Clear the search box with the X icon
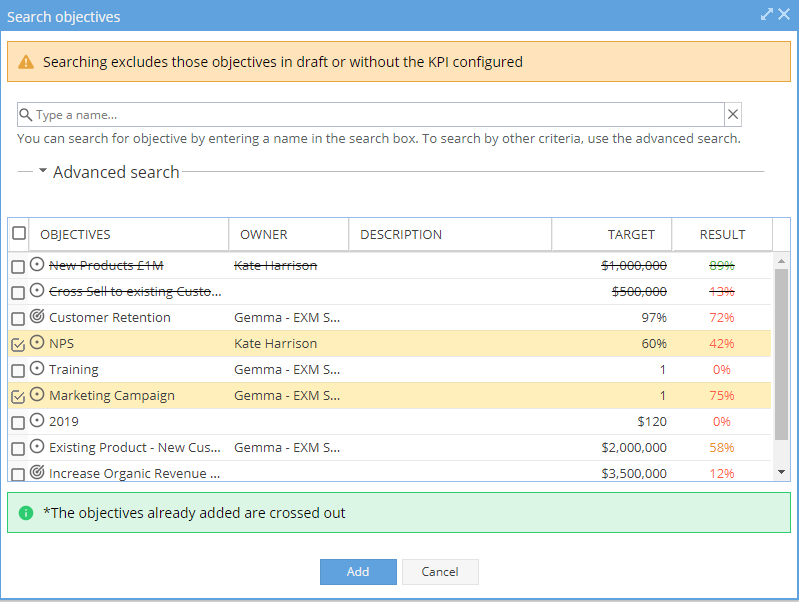This screenshot has height=602, width=799. [733, 115]
